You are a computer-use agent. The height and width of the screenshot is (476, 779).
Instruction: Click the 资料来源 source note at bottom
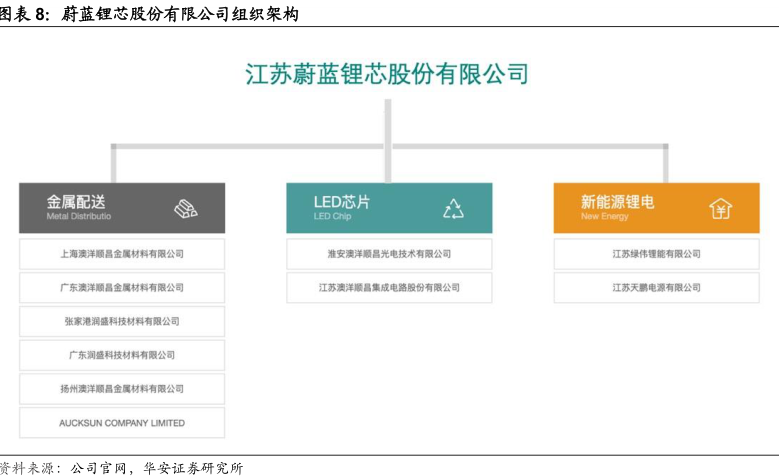point(121,466)
